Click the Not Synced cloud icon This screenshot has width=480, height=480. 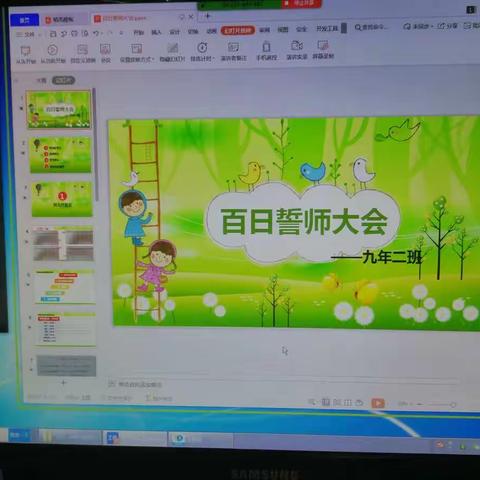(407, 26)
